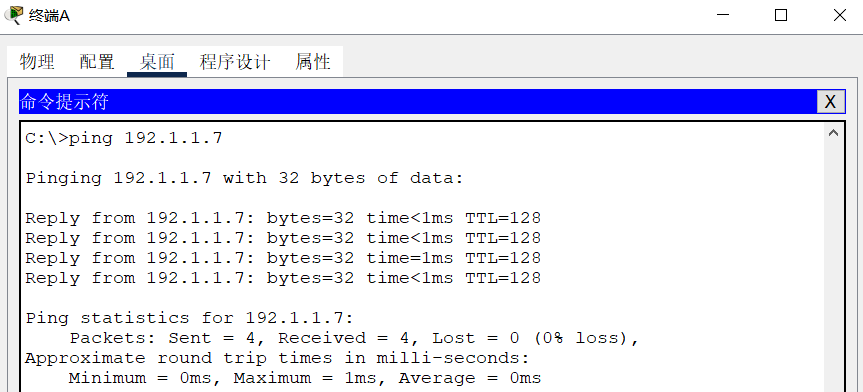Close the 命令提示符 panel with X
The width and height of the screenshot is (863, 392).
[x=830, y=102]
